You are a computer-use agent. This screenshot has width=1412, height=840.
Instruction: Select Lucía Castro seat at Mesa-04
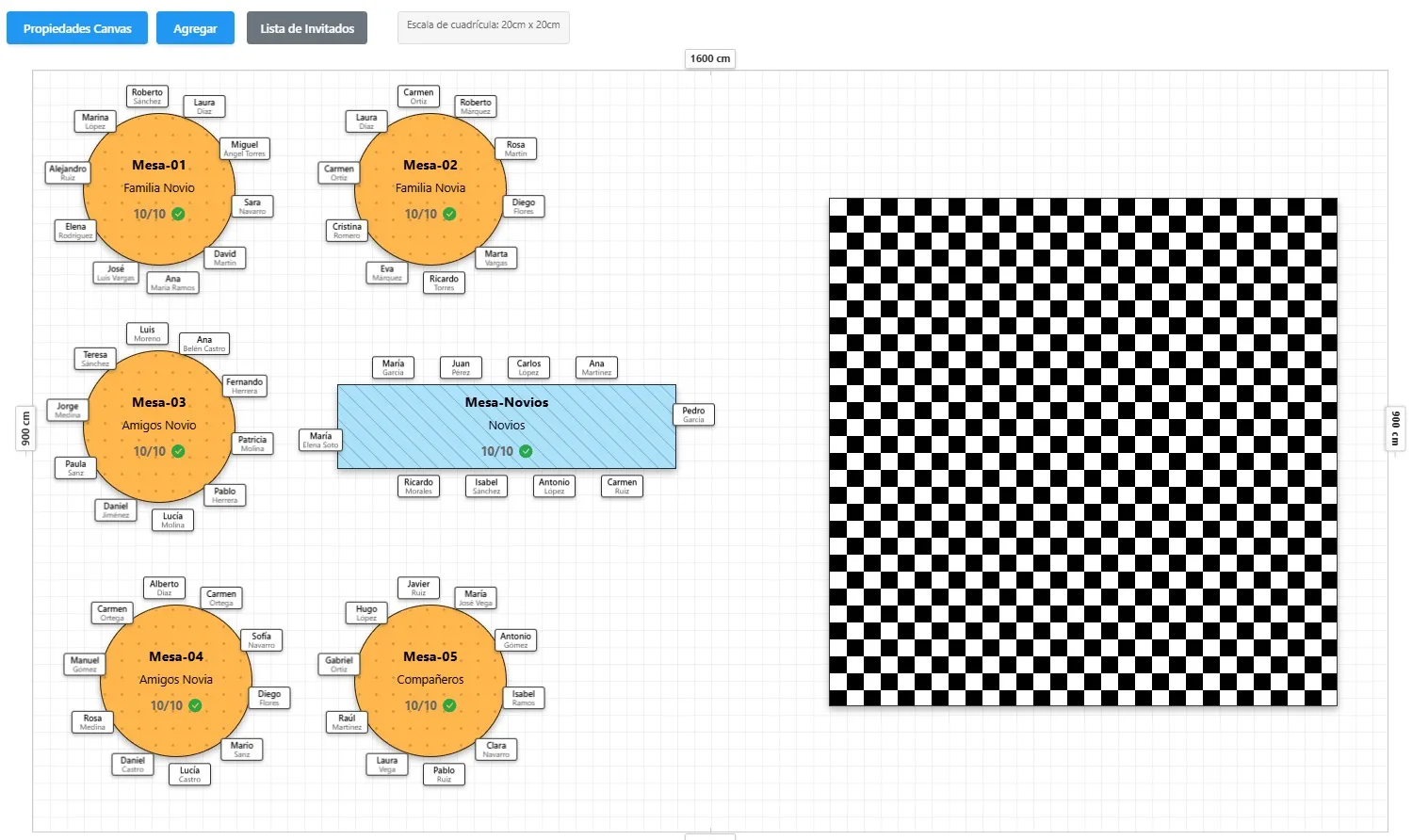click(x=189, y=774)
